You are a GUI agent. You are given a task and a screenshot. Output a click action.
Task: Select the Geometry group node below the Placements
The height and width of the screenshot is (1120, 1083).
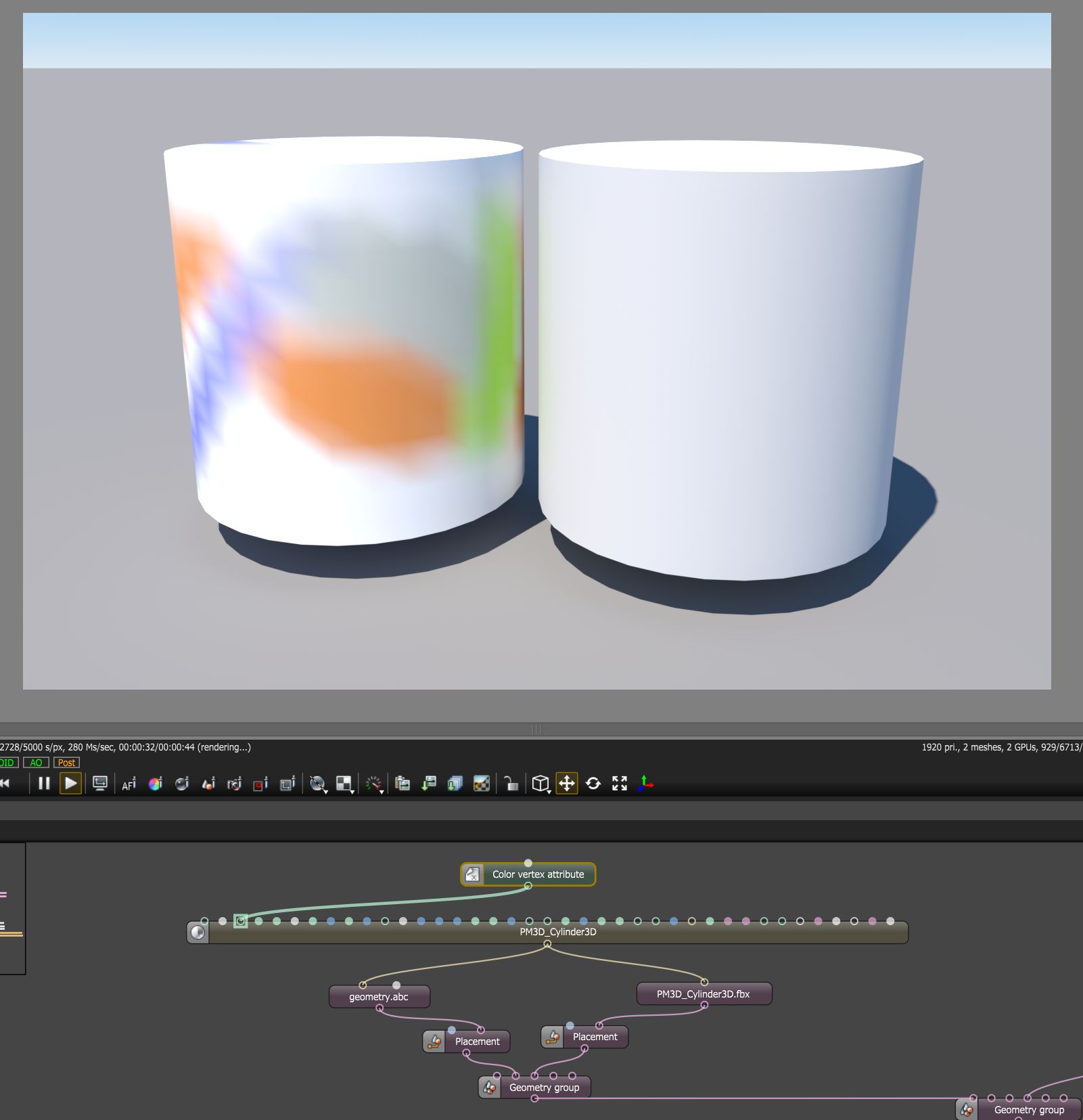tap(534, 1088)
